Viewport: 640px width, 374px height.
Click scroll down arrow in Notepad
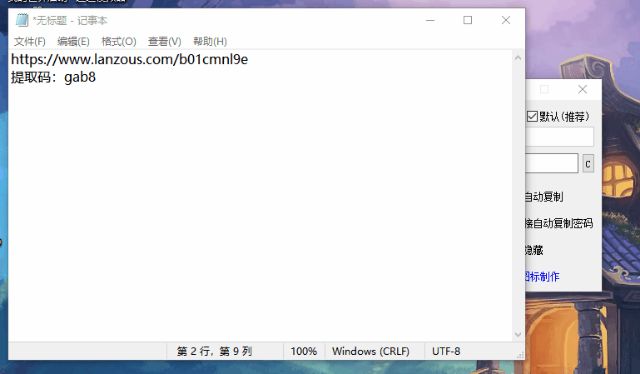click(518, 334)
